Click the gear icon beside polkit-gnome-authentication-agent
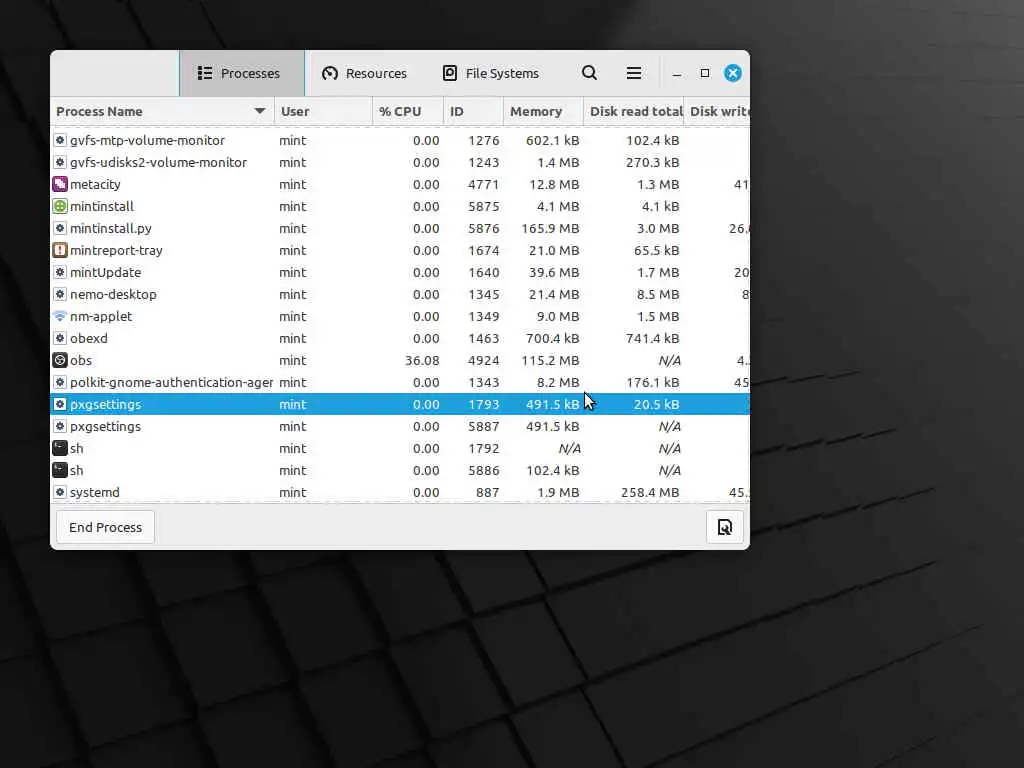Screen dimensions: 1024x768 60,382
